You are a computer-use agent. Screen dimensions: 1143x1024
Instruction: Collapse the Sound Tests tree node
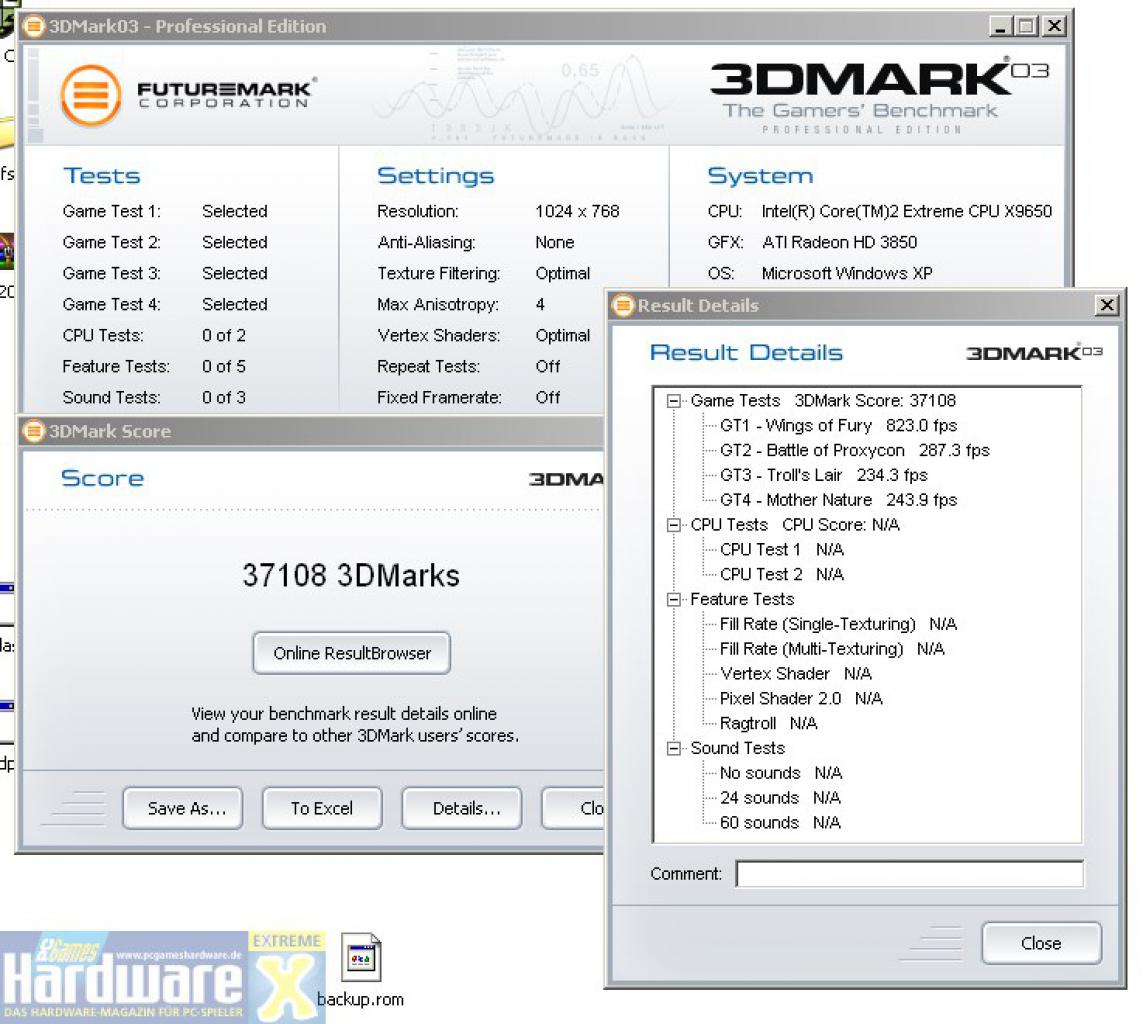point(674,749)
